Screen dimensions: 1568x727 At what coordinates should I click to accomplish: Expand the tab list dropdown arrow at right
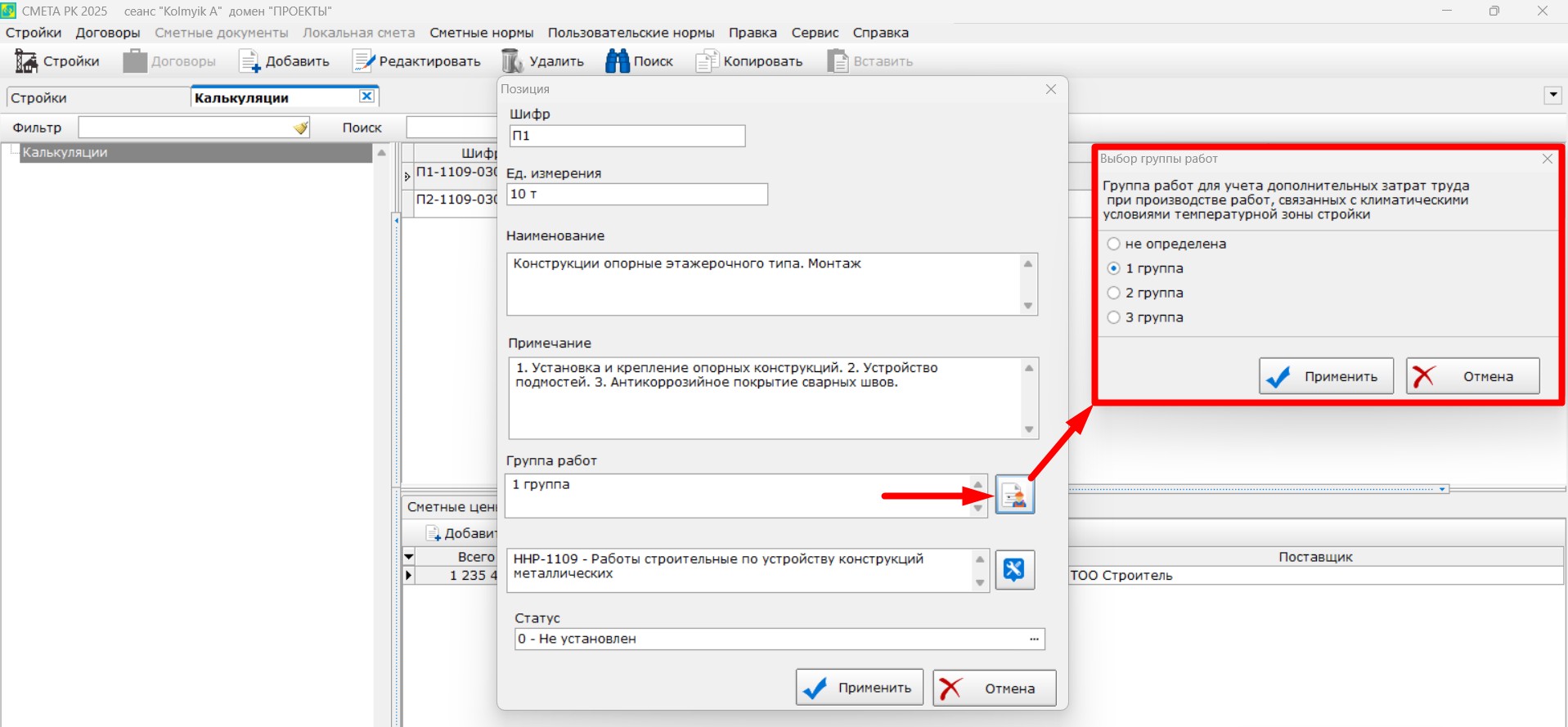tap(1552, 96)
